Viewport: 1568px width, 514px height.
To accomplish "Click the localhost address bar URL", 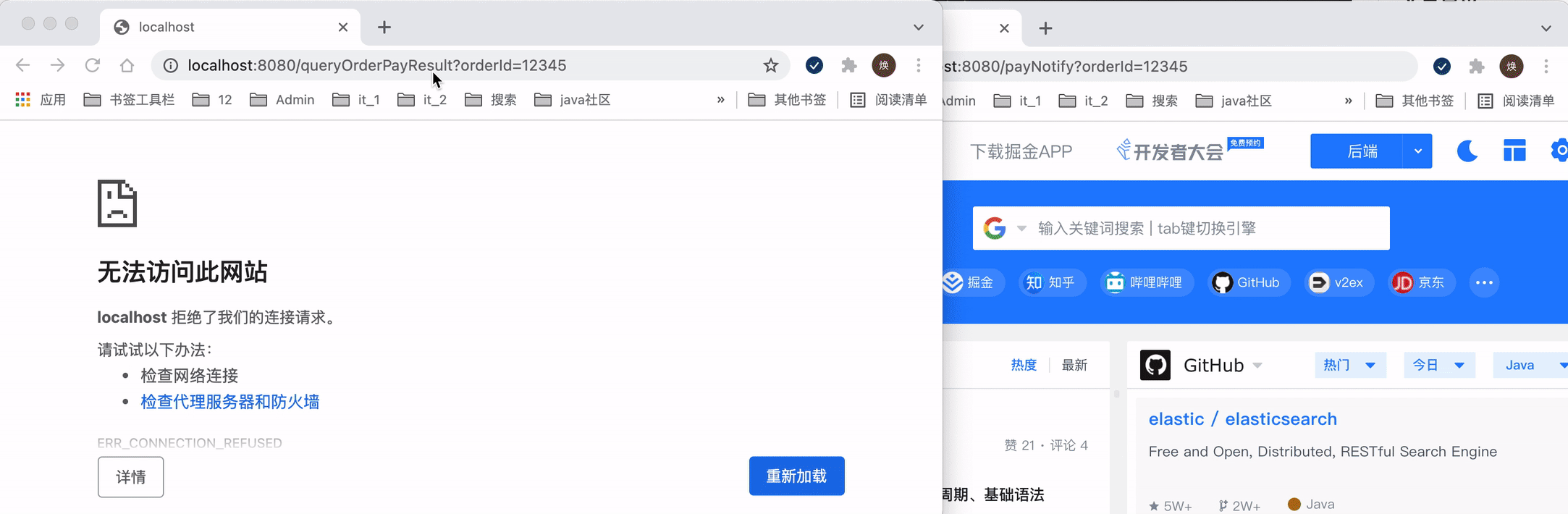I will (376, 66).
